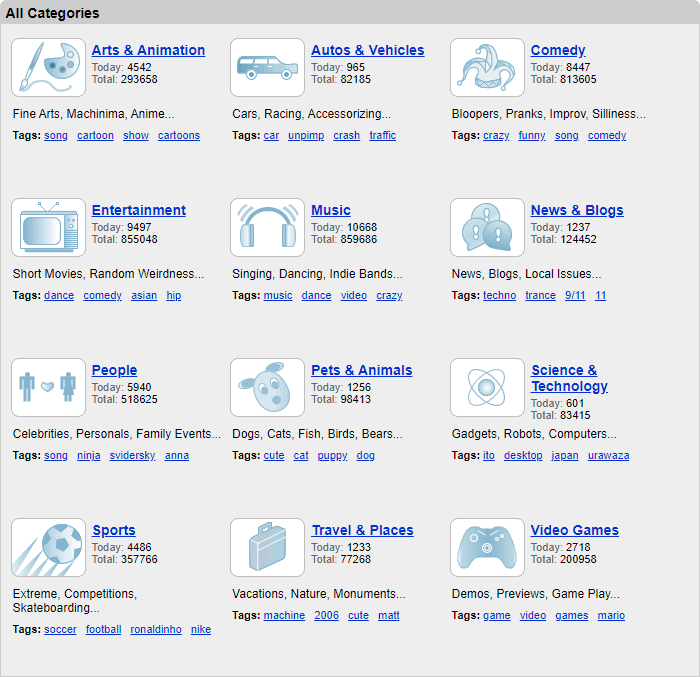Viewport: 700px width, 677px height.
Task: Go to the Travel & Places category
Action: 362,531
